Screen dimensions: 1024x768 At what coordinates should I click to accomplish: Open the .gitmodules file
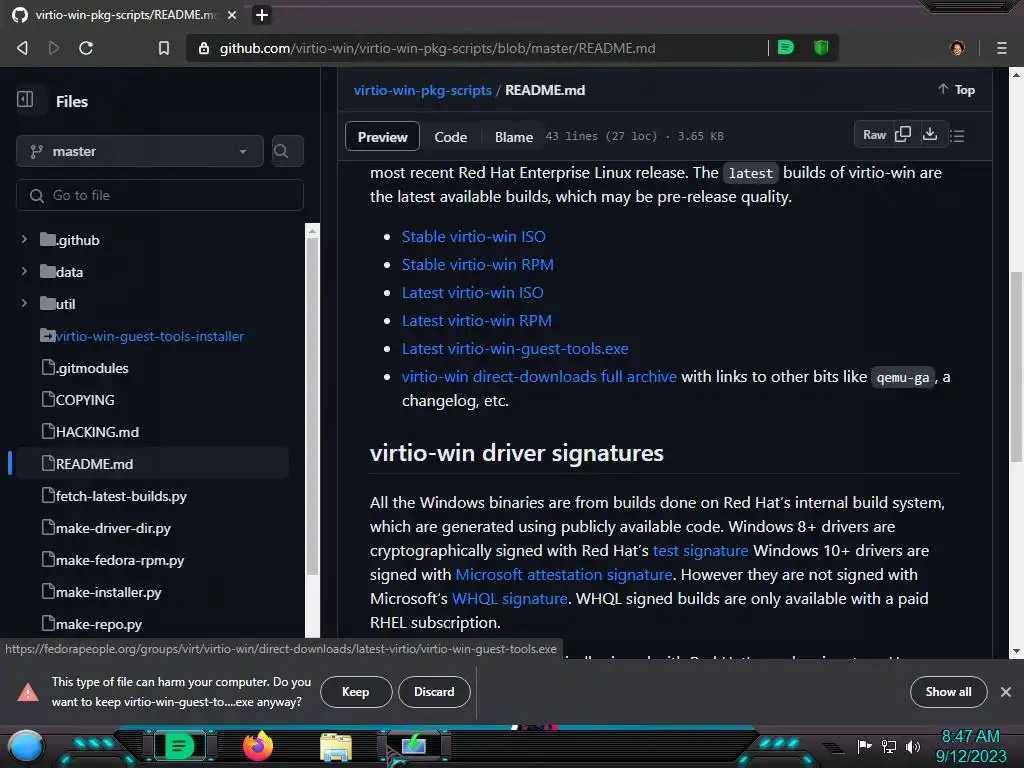pos(92,368)
